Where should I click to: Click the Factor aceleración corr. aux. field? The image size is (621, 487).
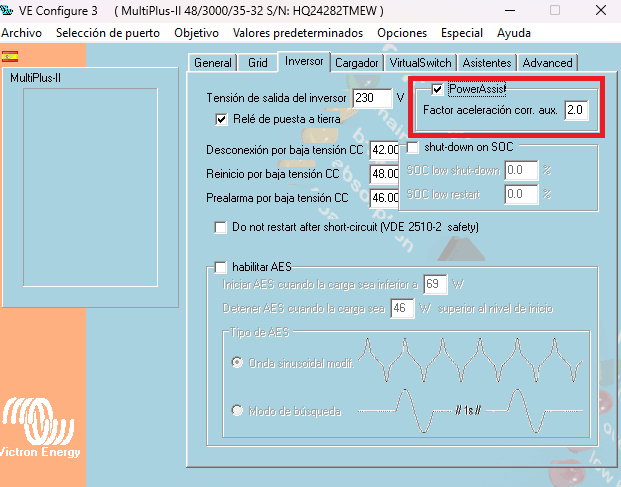[x=576, y=110]
